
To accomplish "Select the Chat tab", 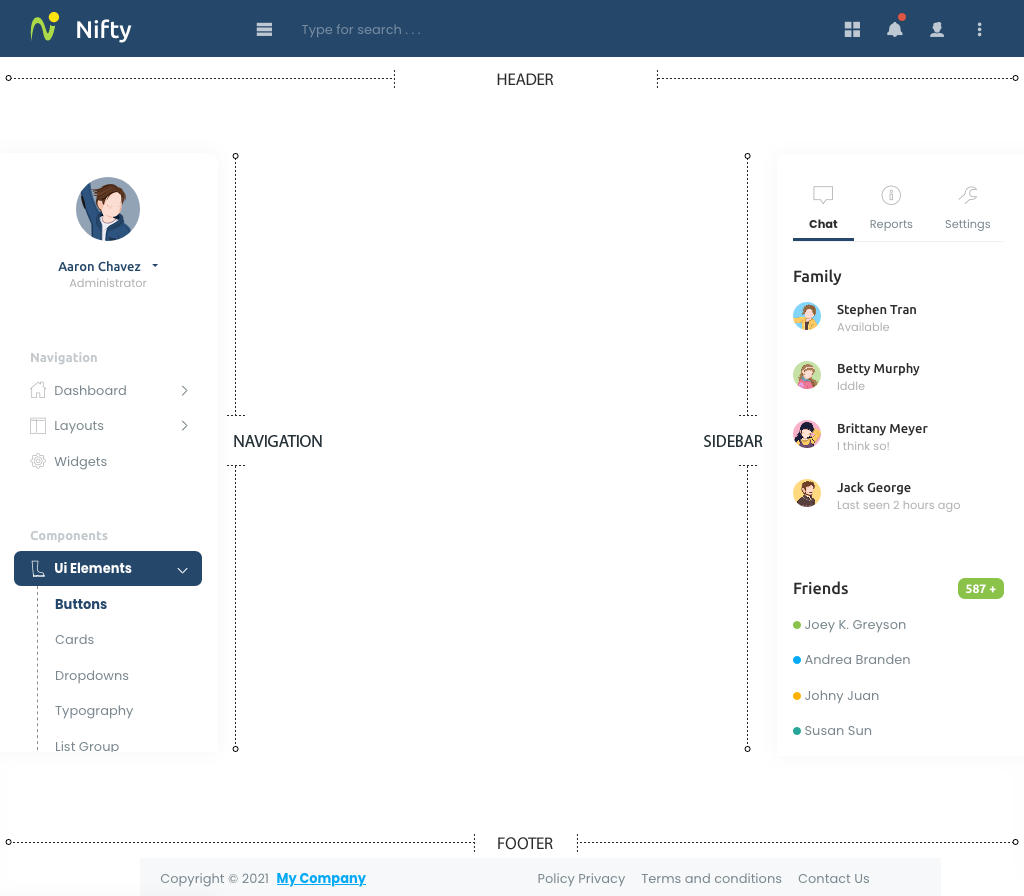I will pos(823,209).
